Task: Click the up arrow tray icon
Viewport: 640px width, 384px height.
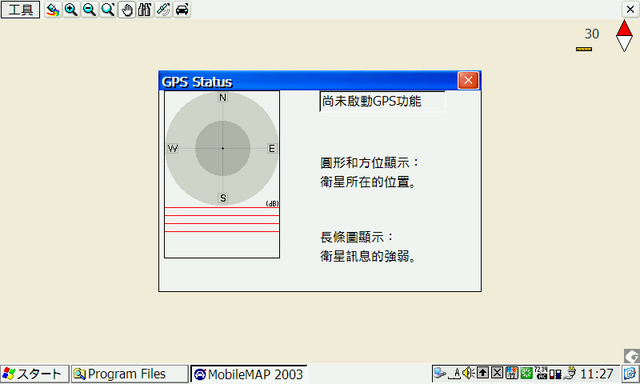Action: point(483,373)
